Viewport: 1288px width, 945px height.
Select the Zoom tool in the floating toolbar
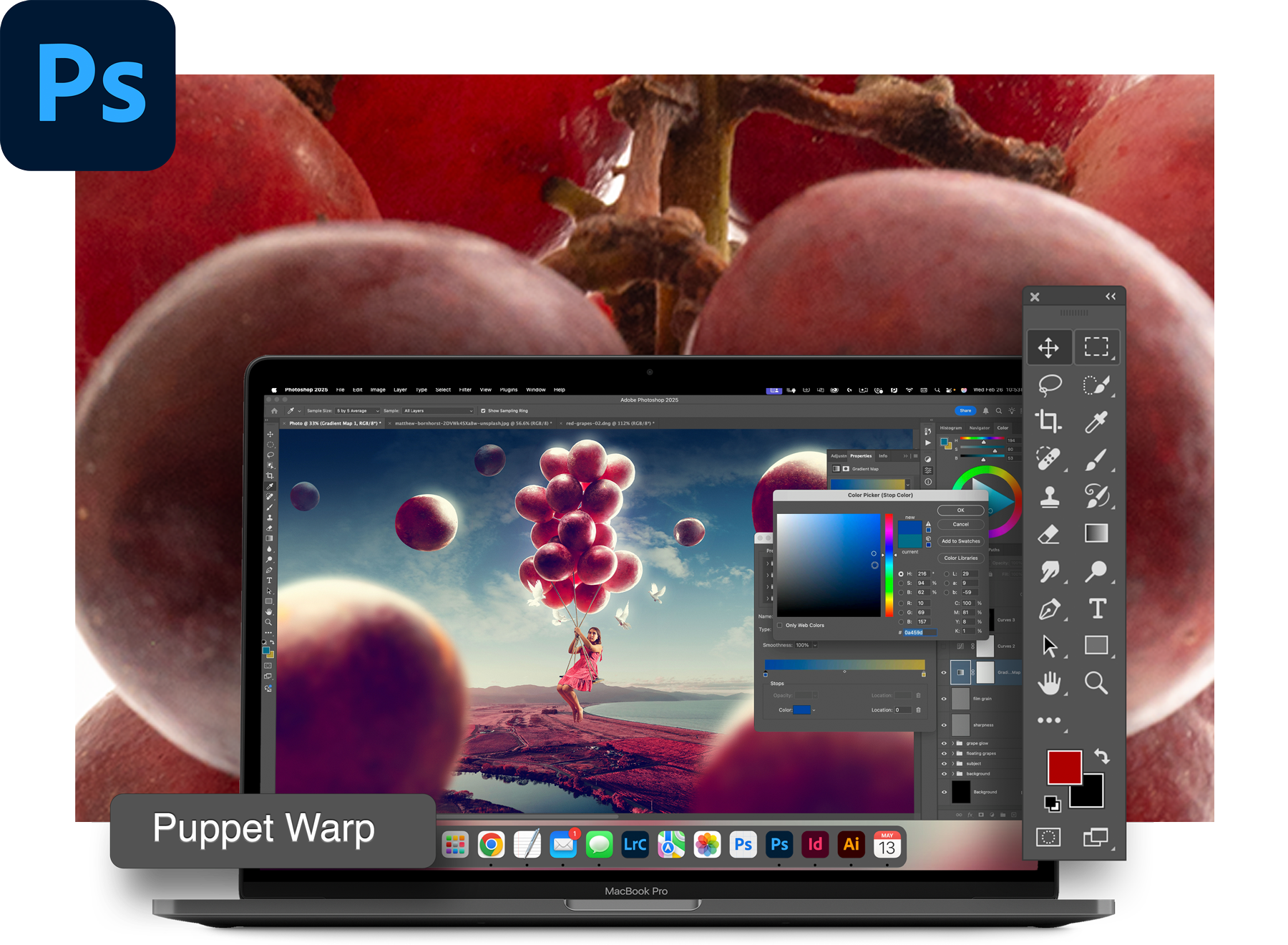pyautogui.click(x=1096, y=683)
